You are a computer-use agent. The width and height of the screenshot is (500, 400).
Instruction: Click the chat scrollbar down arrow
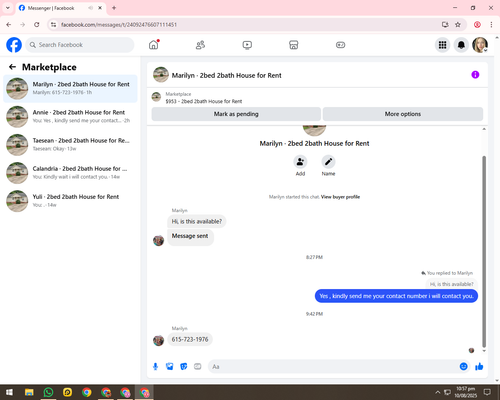[484, 351]
